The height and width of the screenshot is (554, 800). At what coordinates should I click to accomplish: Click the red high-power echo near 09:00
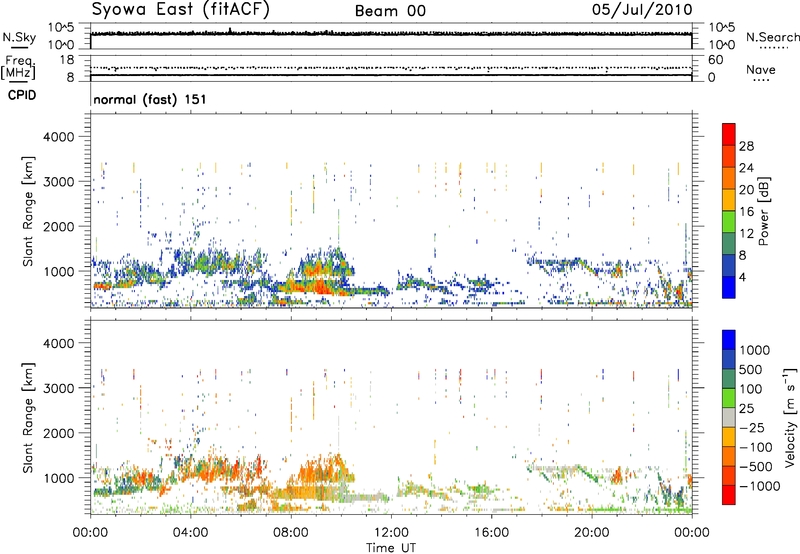click(319, 287)
